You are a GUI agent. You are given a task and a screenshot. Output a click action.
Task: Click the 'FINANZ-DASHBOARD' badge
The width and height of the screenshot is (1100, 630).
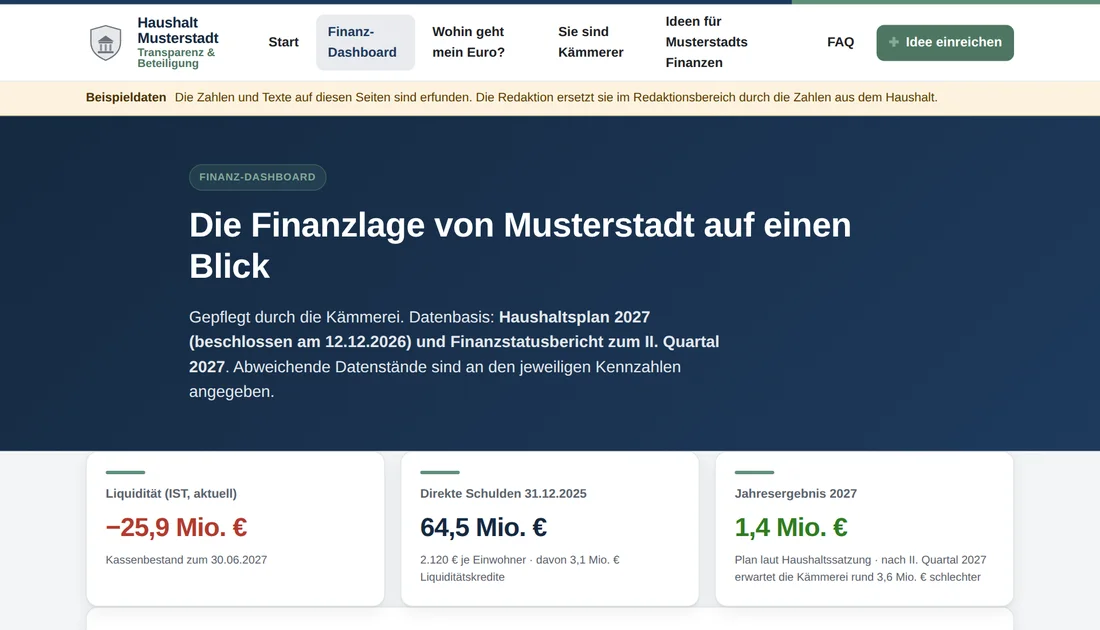pos(257,177)
